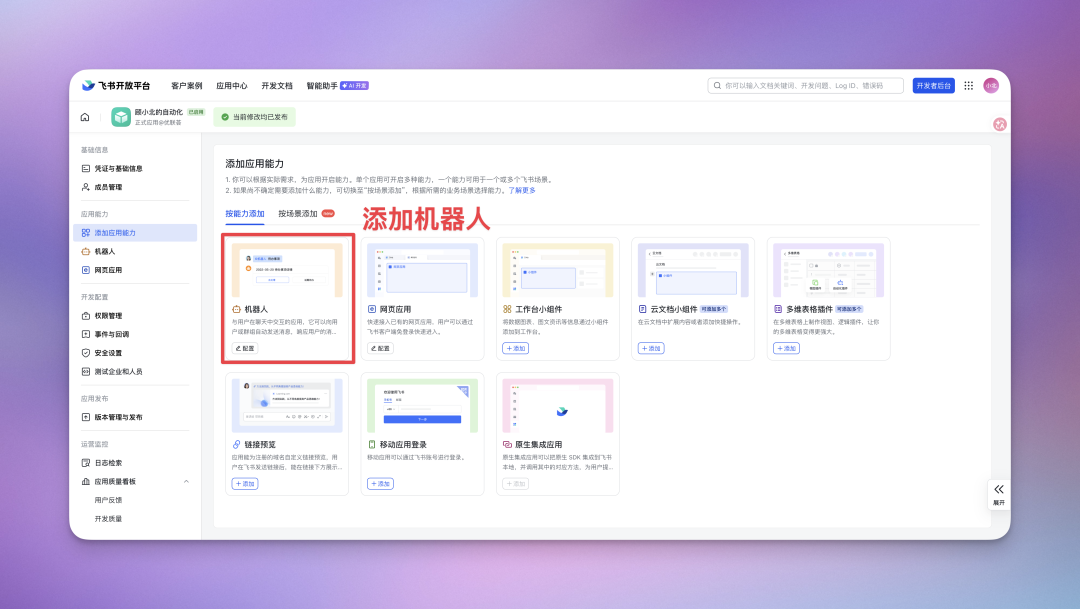Select 机器人 under 应用能力
Viewport: 1080px width, 609px height.
[x=108, y=252]
